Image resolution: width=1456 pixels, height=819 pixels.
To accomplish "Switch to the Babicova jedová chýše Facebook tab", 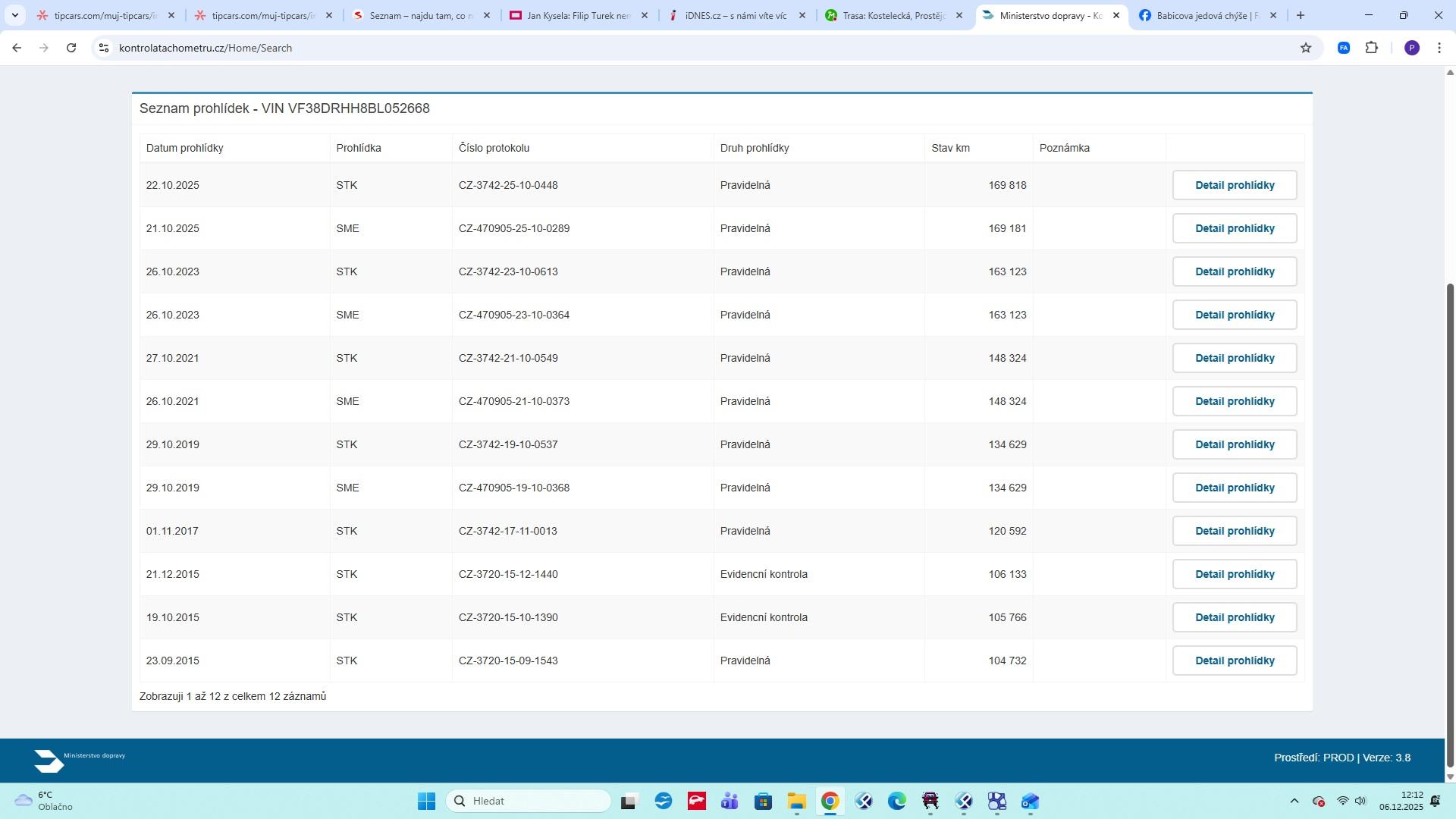I will click(1206, 15).
